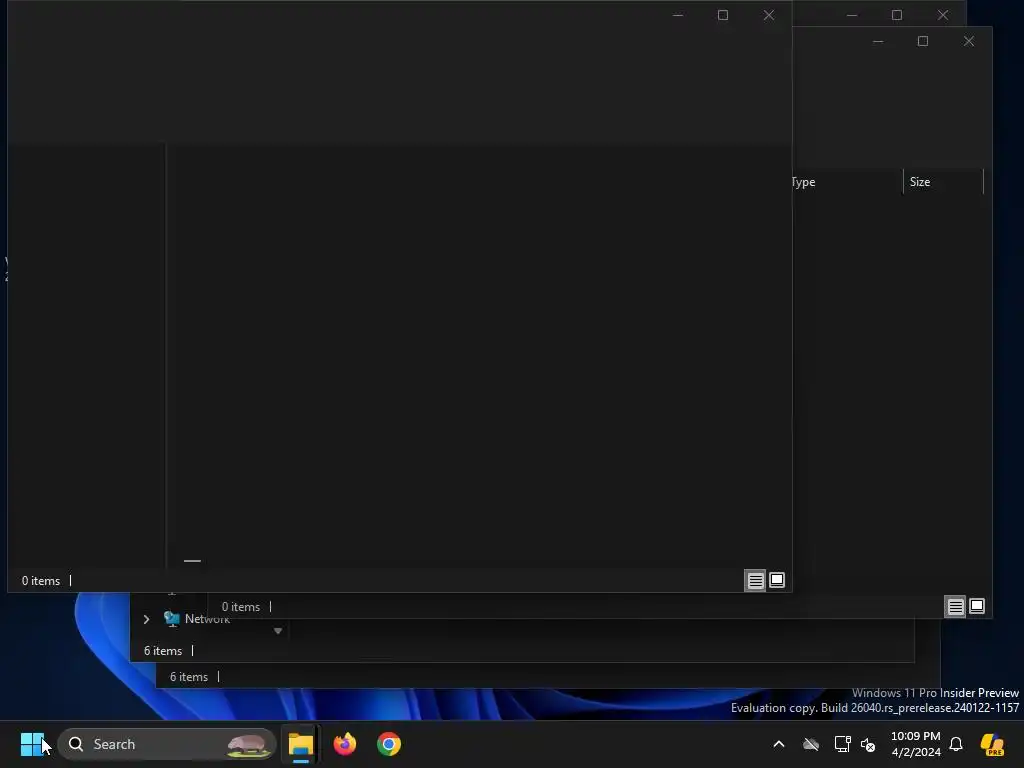Open the clock showing 10:09 PM
This screenshot has height=768, width=1024.
(916, 744)
